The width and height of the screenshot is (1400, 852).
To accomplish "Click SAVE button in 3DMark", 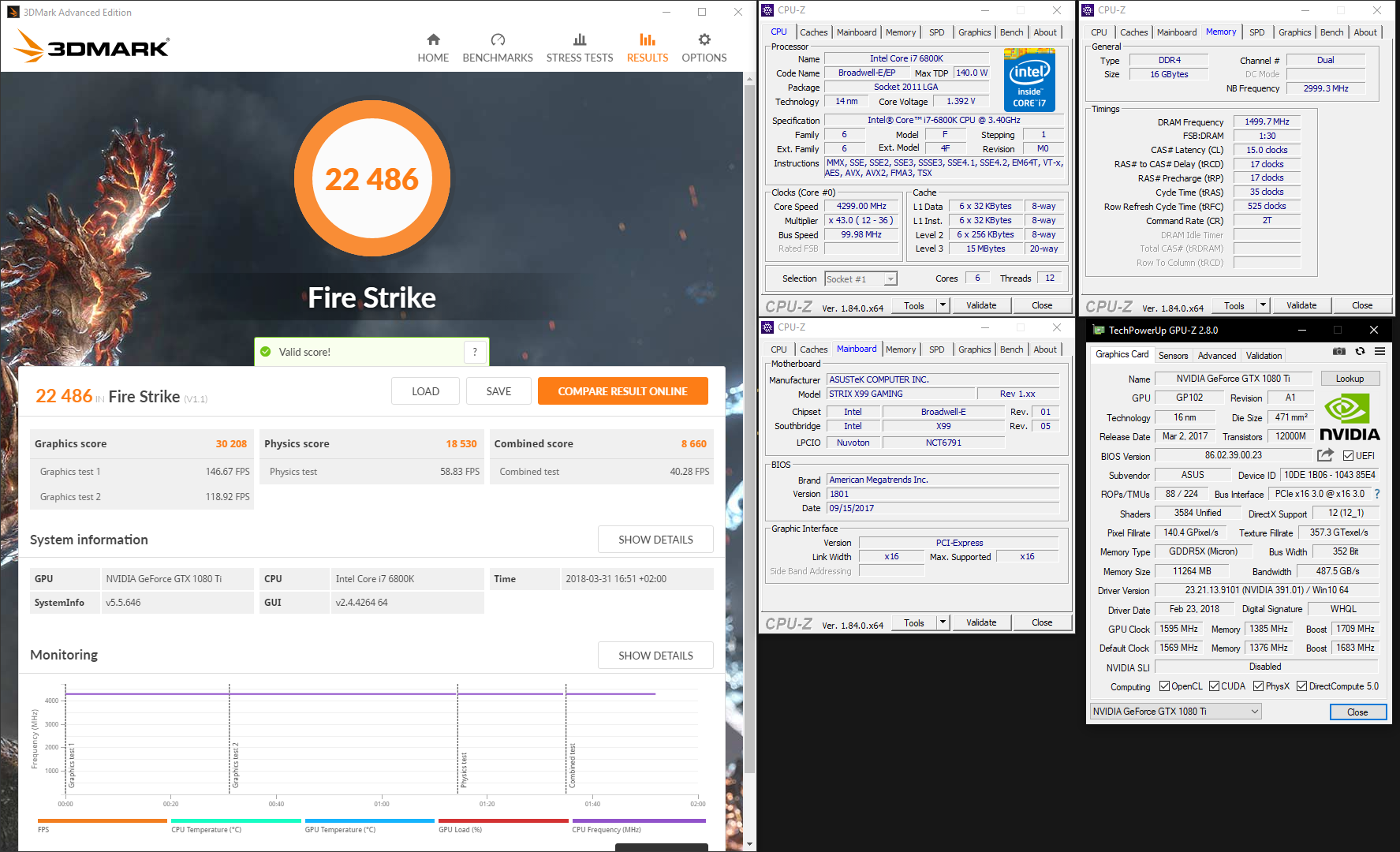I will tap(498, 391).
